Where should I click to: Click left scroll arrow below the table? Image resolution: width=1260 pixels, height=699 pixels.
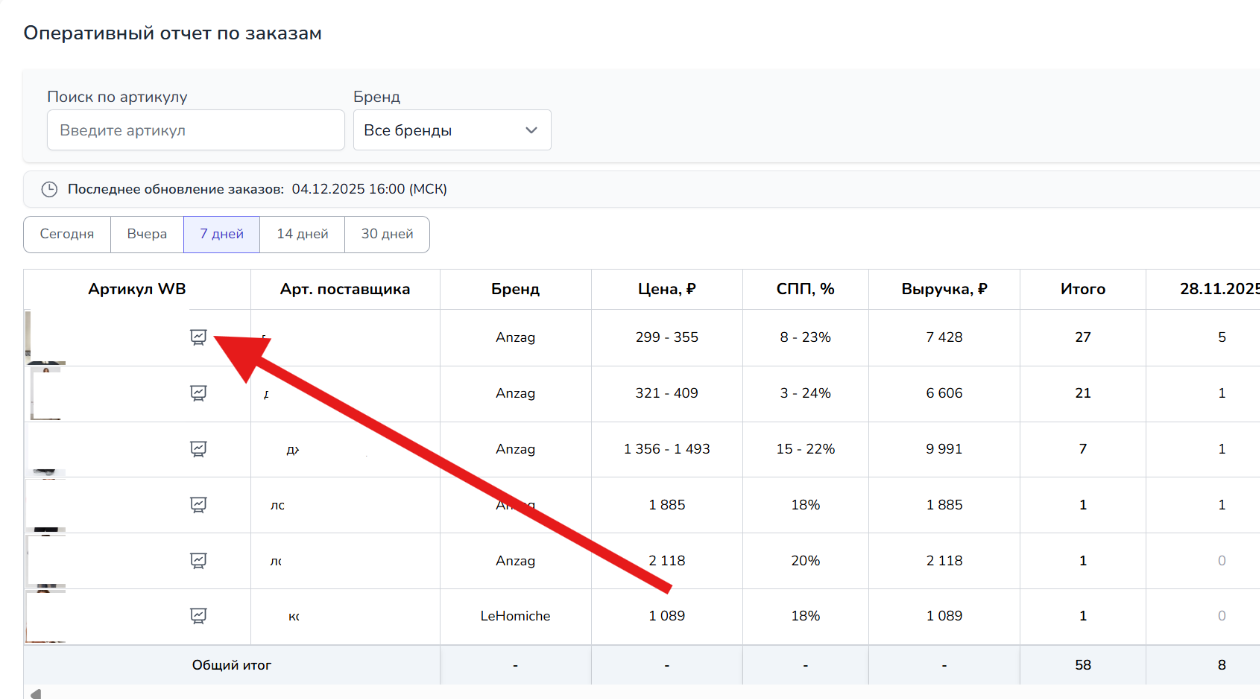[x=35, y=693]
